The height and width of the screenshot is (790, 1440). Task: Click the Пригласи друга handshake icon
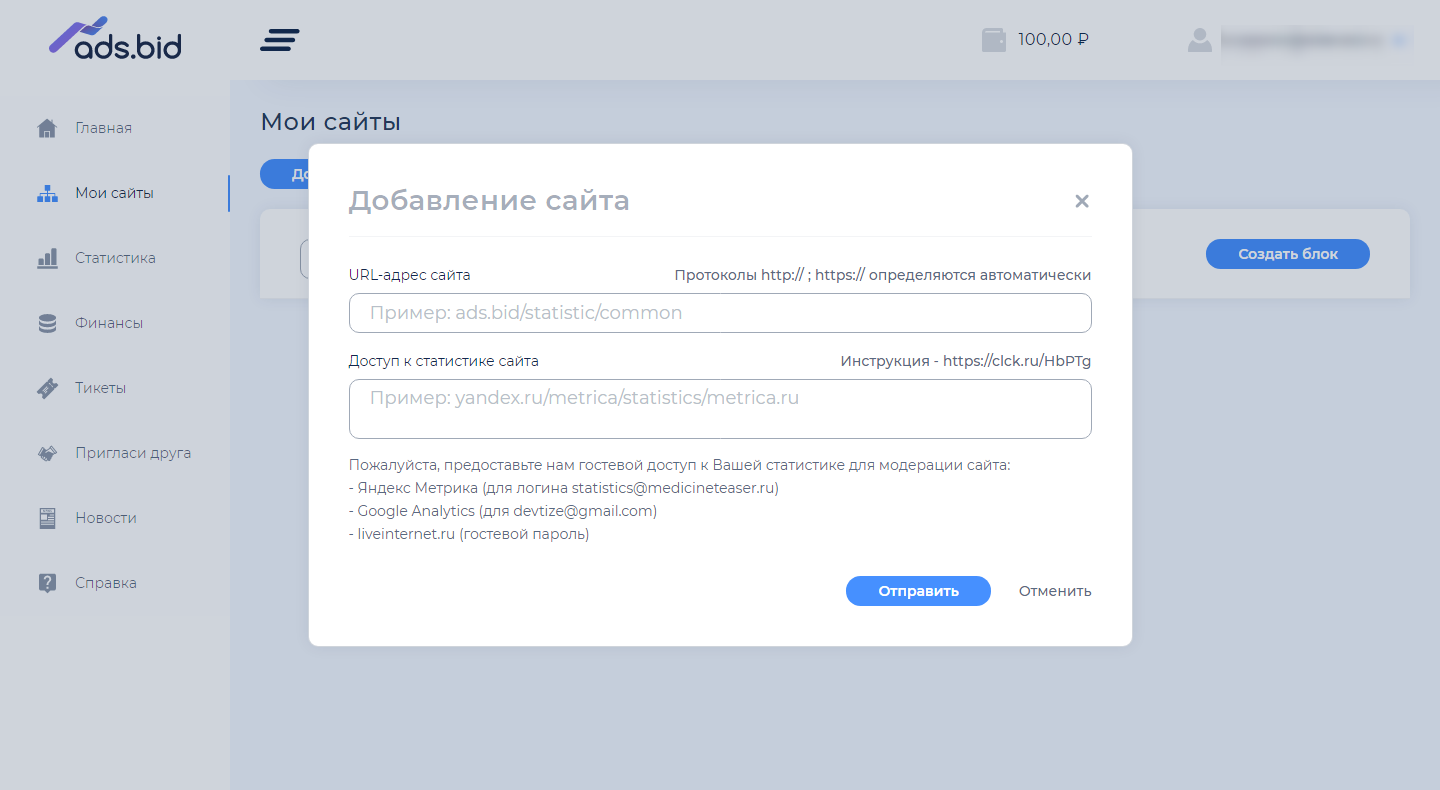tap(47, 452)
